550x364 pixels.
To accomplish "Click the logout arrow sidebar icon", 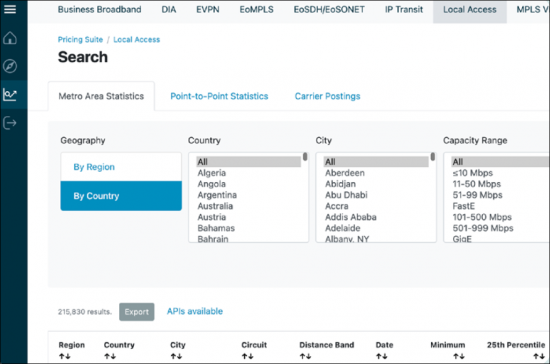I will [10, 123].
